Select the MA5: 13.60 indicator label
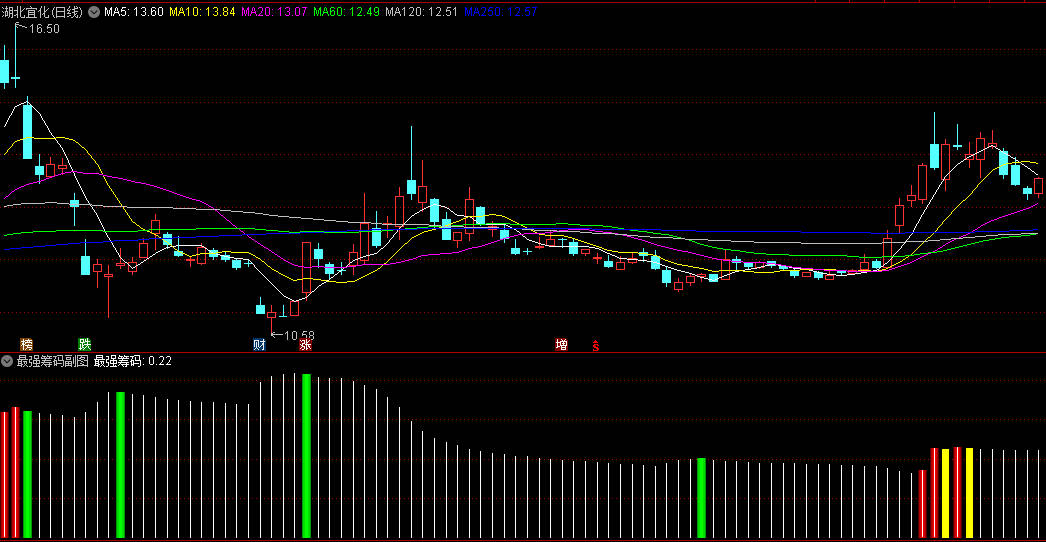 point(134,12)
